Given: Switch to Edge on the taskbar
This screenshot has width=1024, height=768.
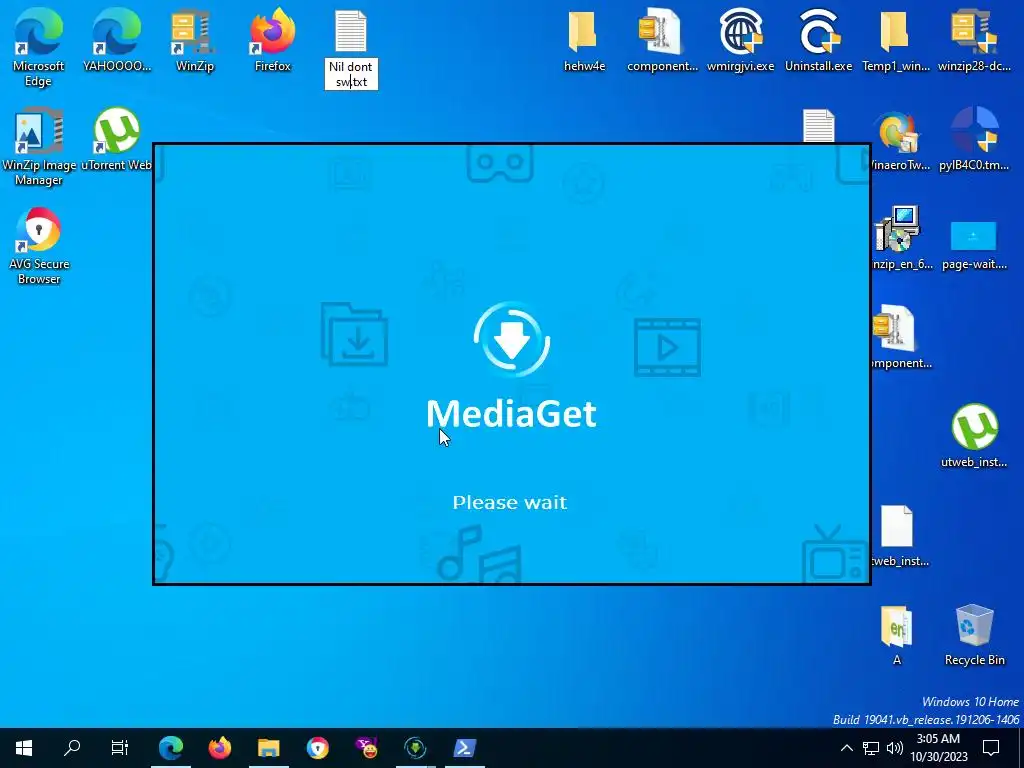Looking at the screenshot, I should tap(171, 748).
